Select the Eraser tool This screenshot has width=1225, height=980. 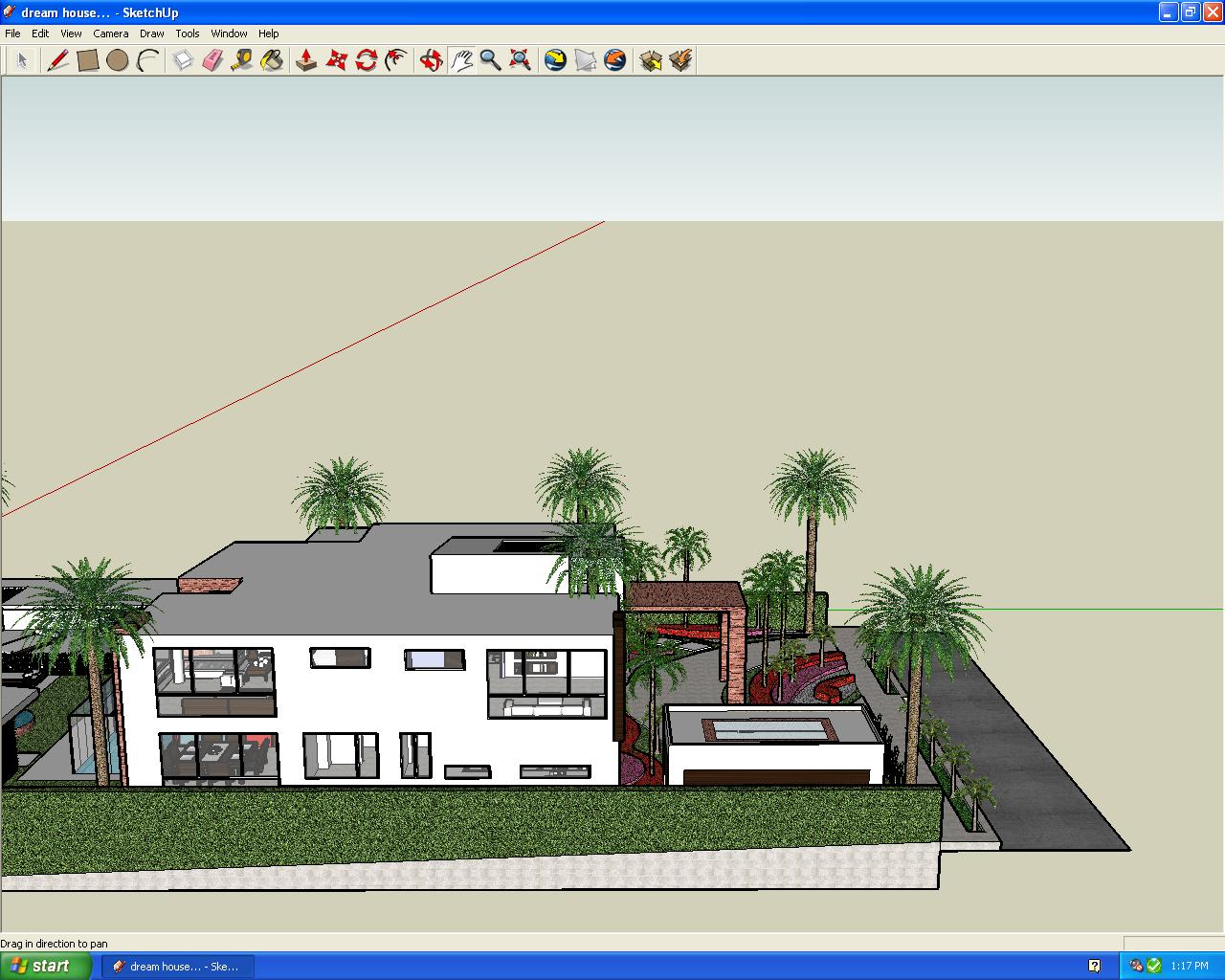[x=212, y=59]
